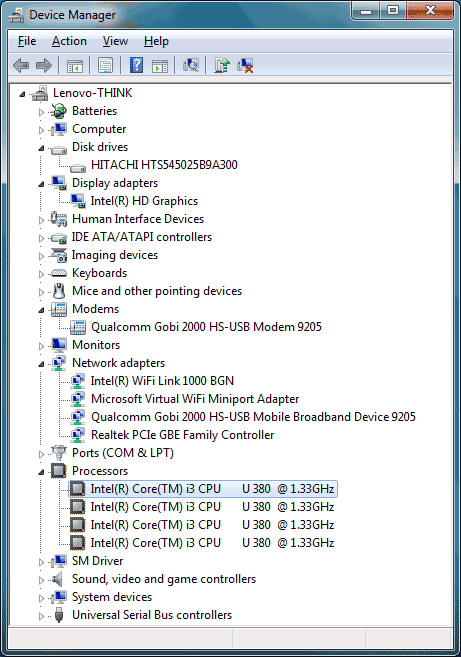This screenshot has width=461, height=657.
Task: Click the Display adapters category icon
Action: point(59,183)
